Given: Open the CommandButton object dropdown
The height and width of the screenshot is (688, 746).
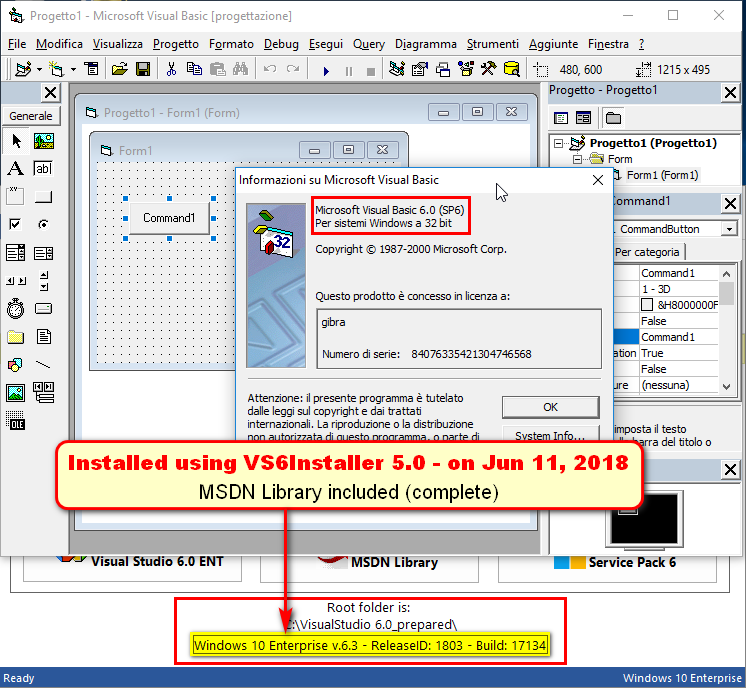Looking at the screenshot, I should coord(729,229).
